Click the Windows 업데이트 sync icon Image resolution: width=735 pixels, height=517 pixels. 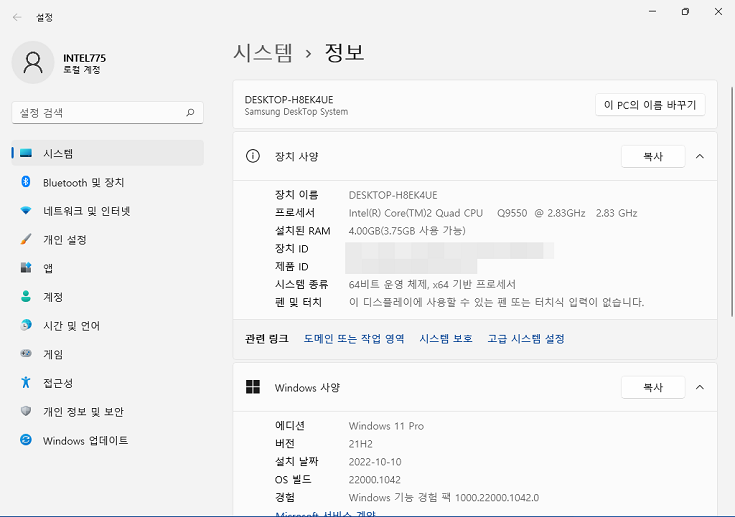(x=26, y=440)
